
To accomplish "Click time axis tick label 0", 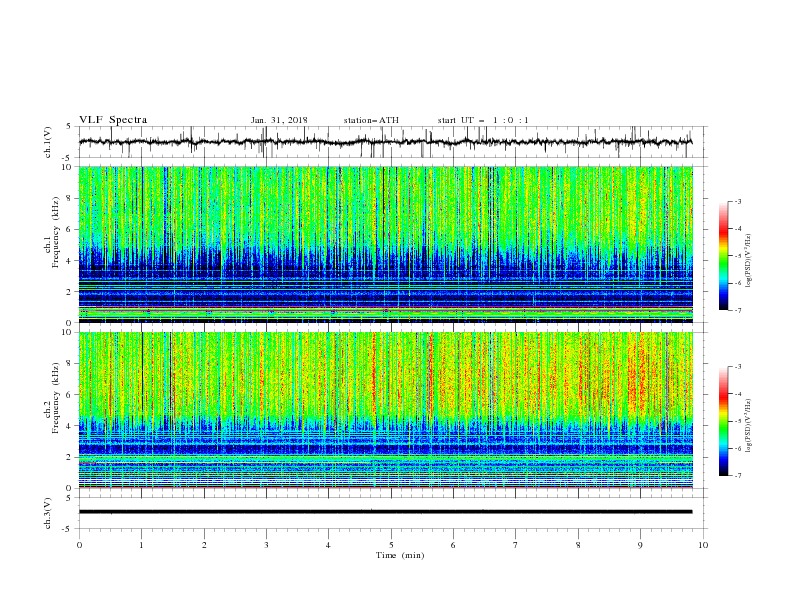I will click(x=79, y=545).
